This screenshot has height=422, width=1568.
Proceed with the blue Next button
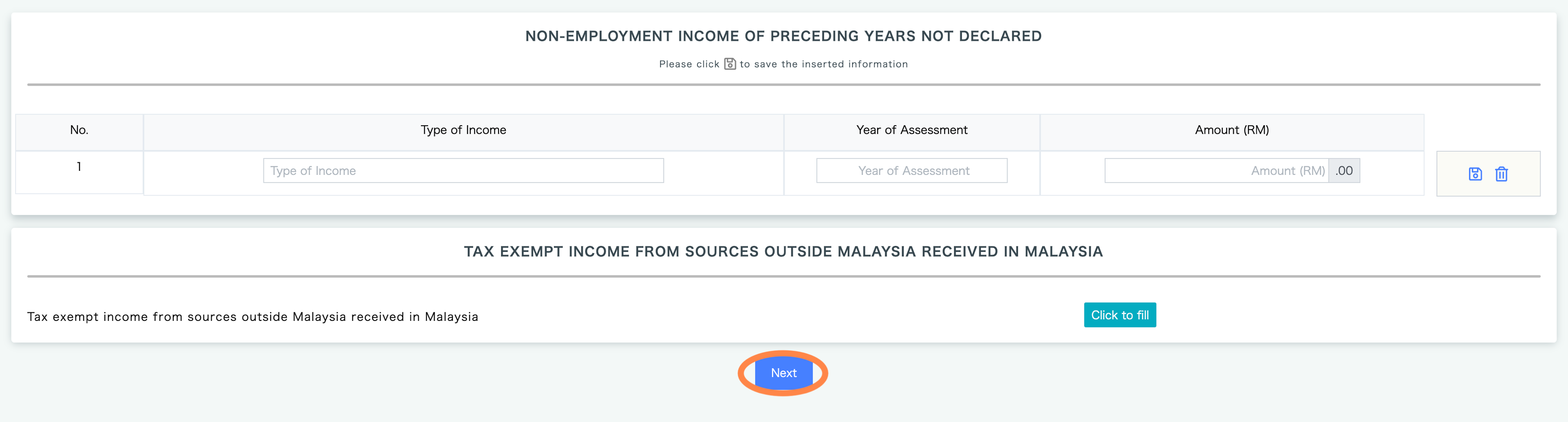tap(783, 373)
